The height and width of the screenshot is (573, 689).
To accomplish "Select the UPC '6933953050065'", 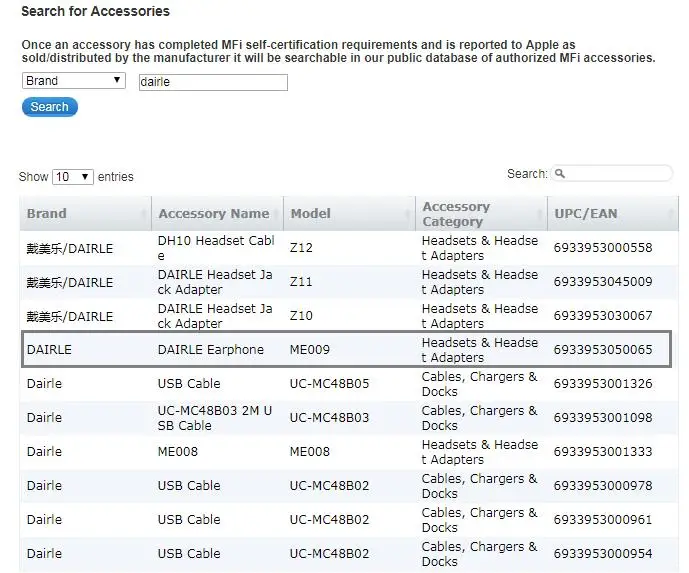I will pos(603,350).
